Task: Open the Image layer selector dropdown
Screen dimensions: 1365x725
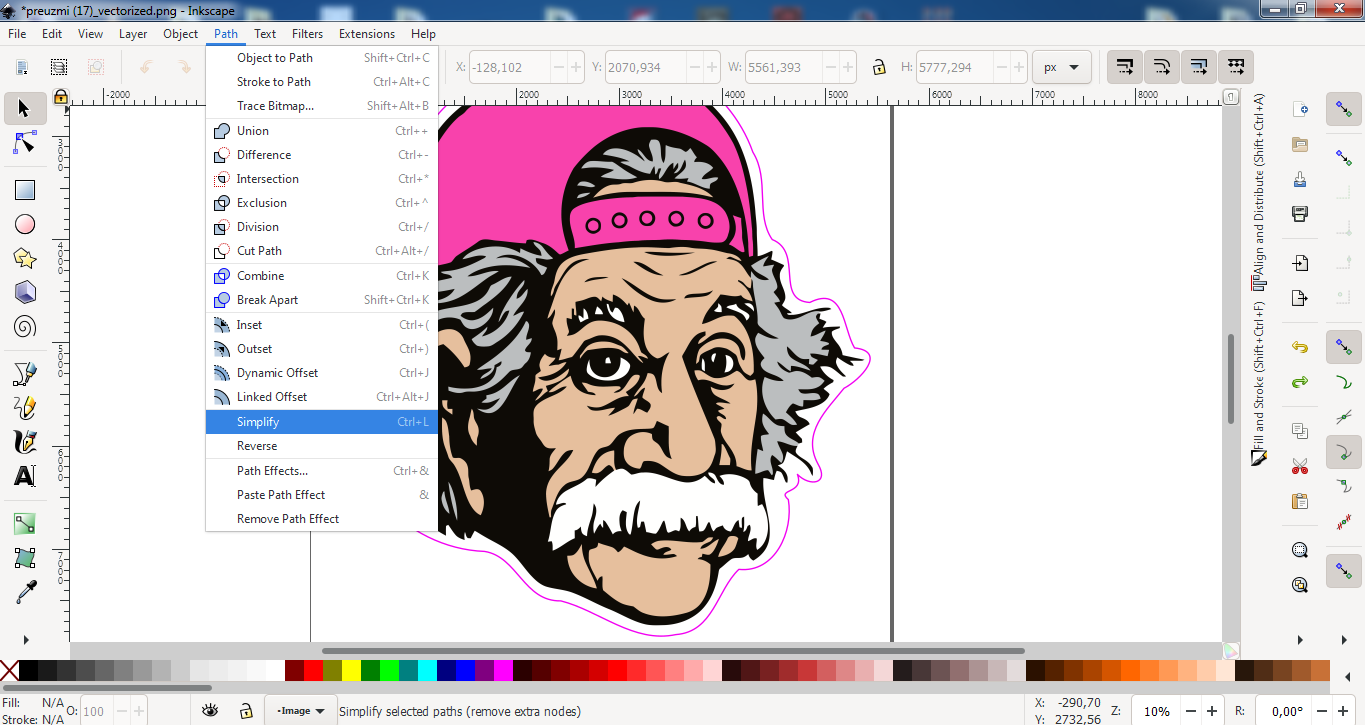Action: coord(301,711)
